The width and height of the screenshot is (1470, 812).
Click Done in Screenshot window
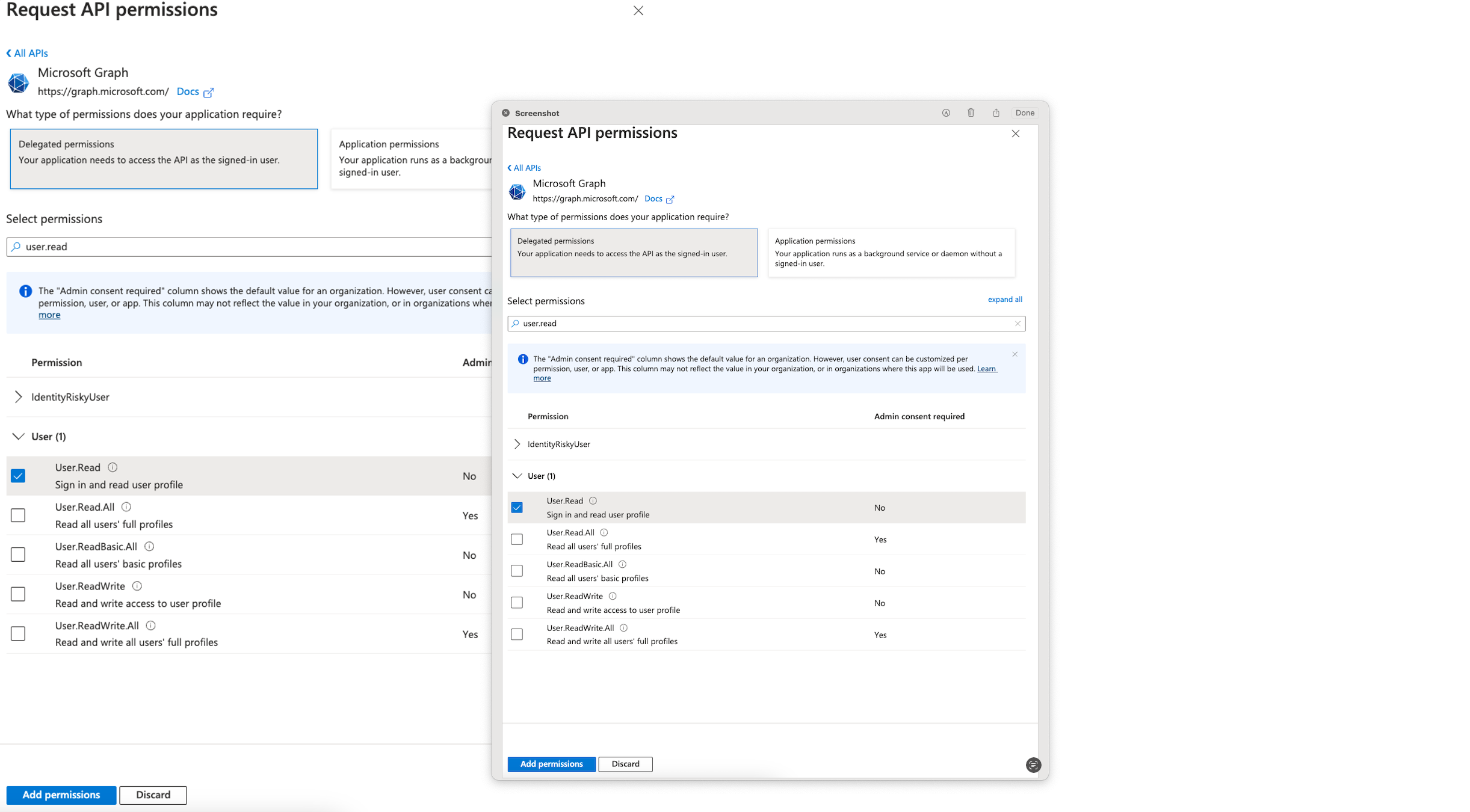click(x=1024, y=113)
